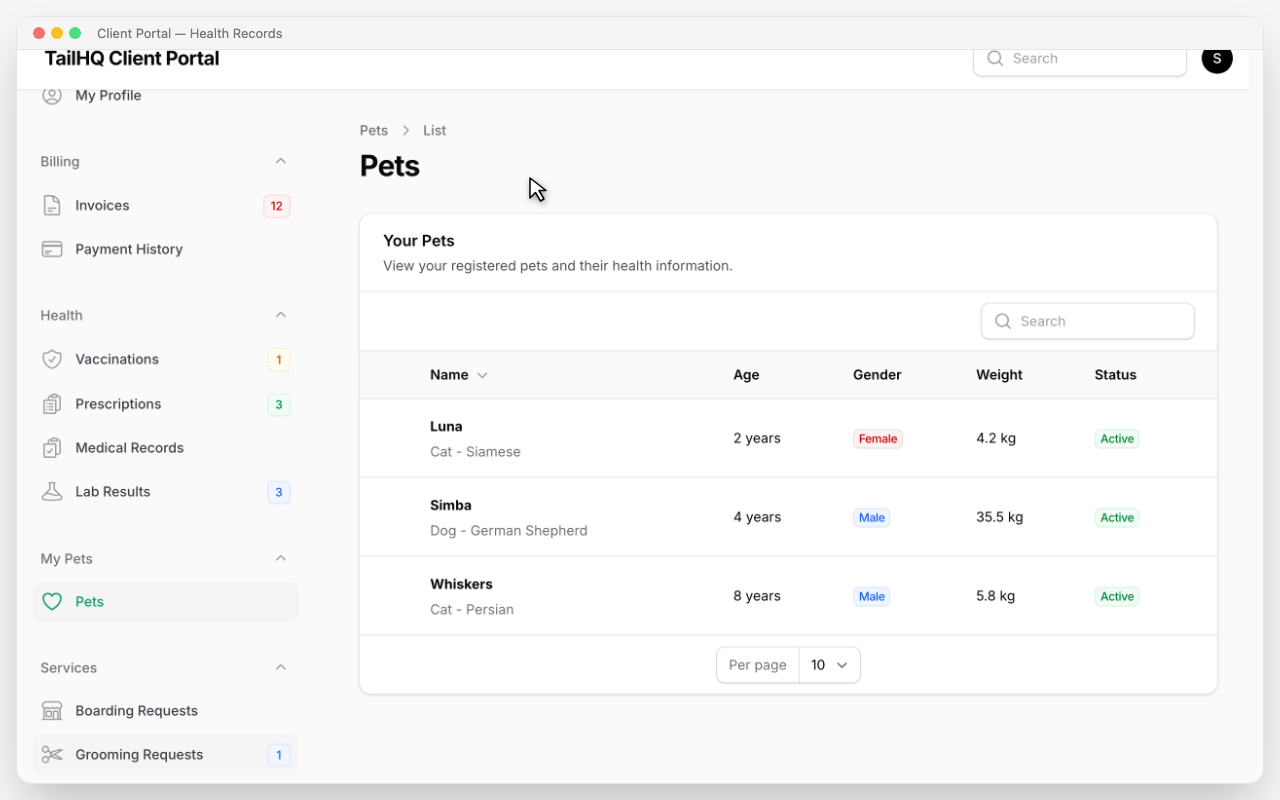Collapse the Health section
Image resolution: width=1280 pixels, height=800 pixels.
(x=280, y=315)
